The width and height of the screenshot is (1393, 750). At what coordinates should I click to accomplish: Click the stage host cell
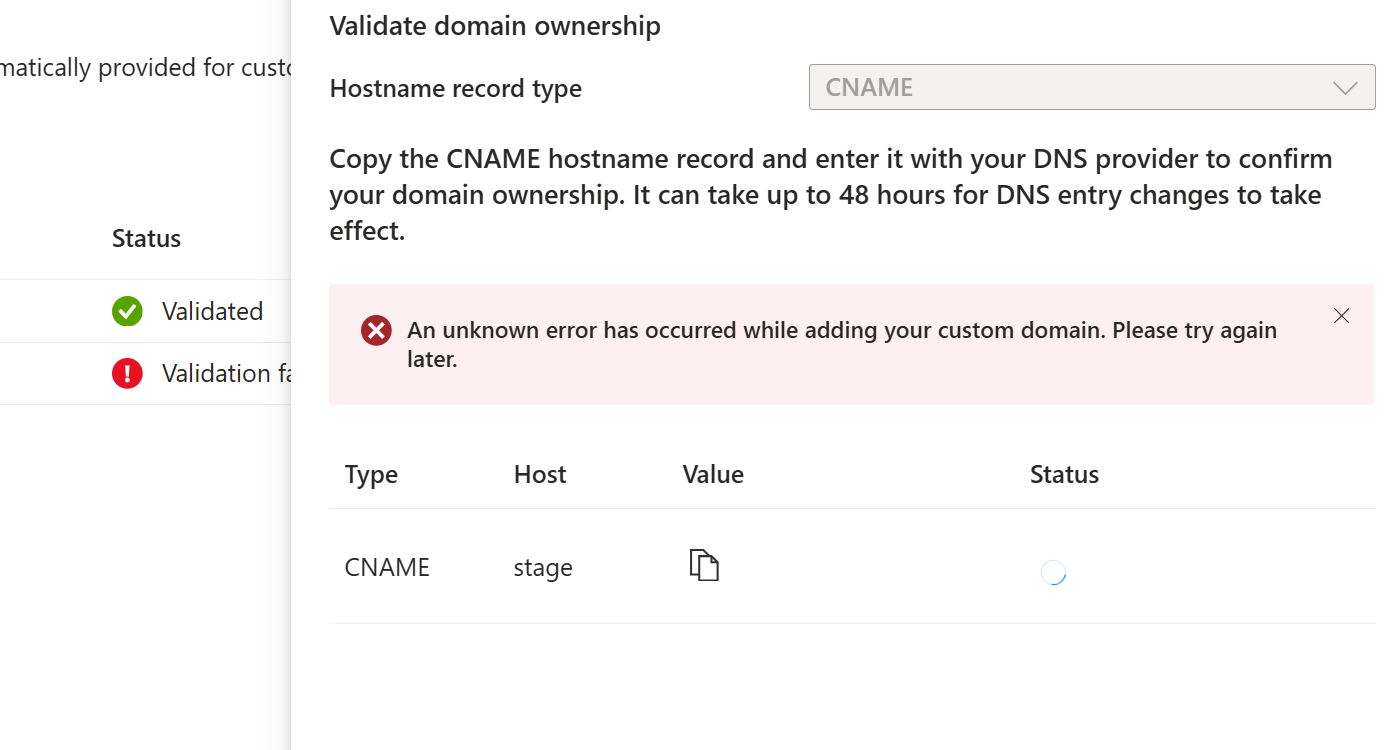543,568
